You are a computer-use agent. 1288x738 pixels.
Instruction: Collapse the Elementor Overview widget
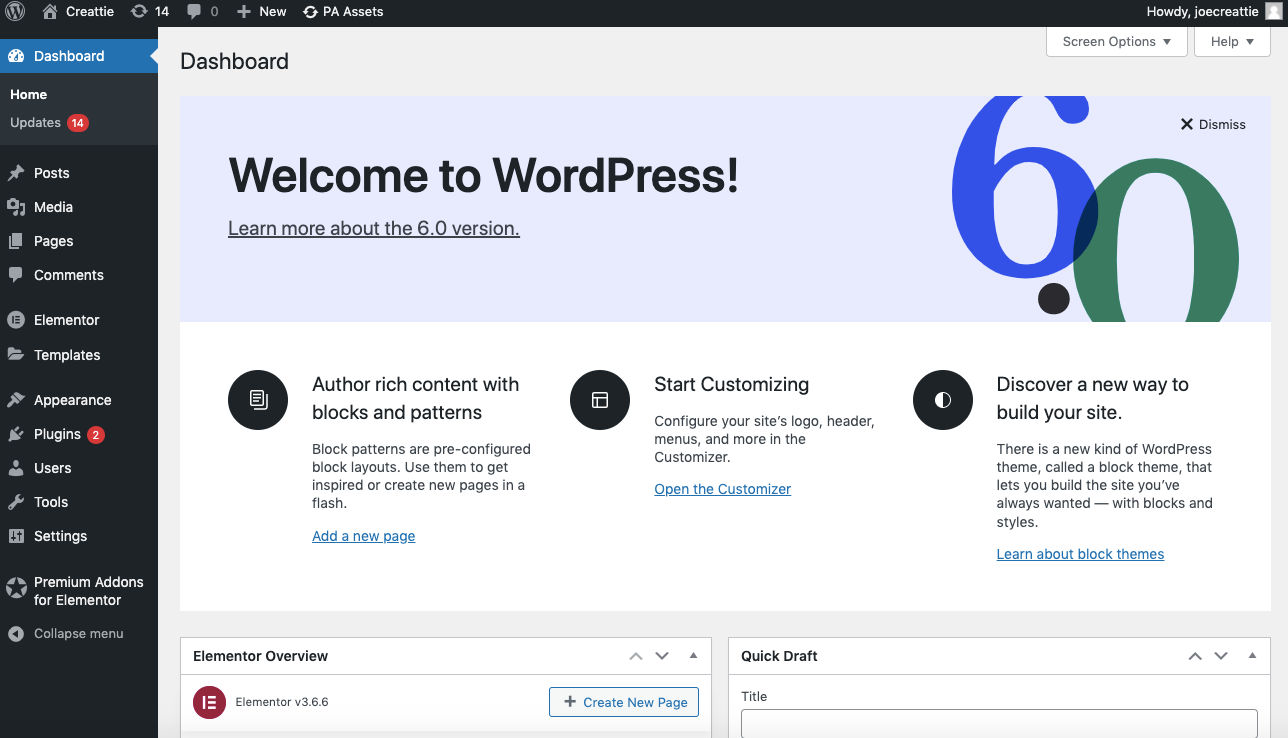coord(693,655)
